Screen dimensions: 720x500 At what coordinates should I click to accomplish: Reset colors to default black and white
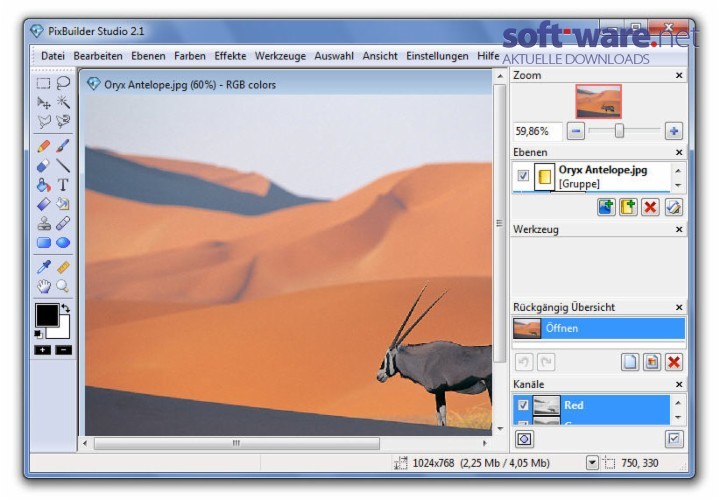click(x=39, y=334)
